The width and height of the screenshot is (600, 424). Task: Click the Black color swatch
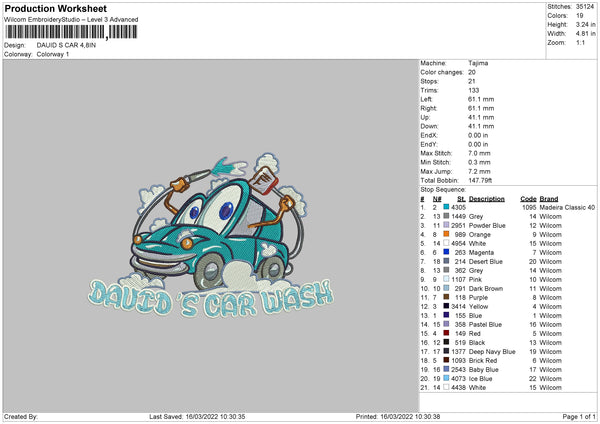[446, 342]
